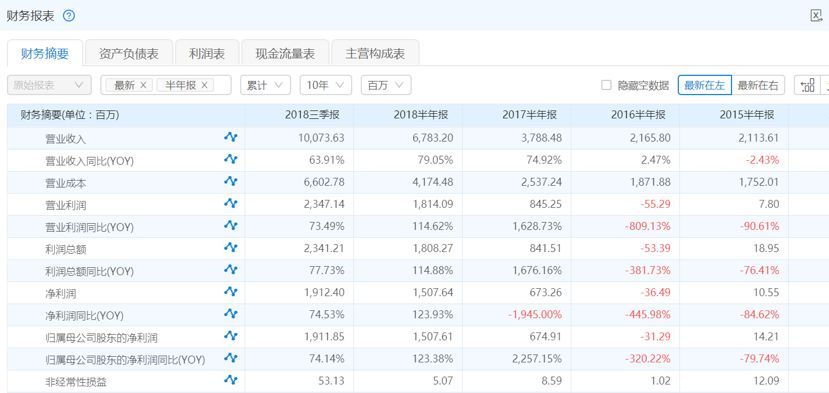Select 最新在右 ordering

(758, 85)
